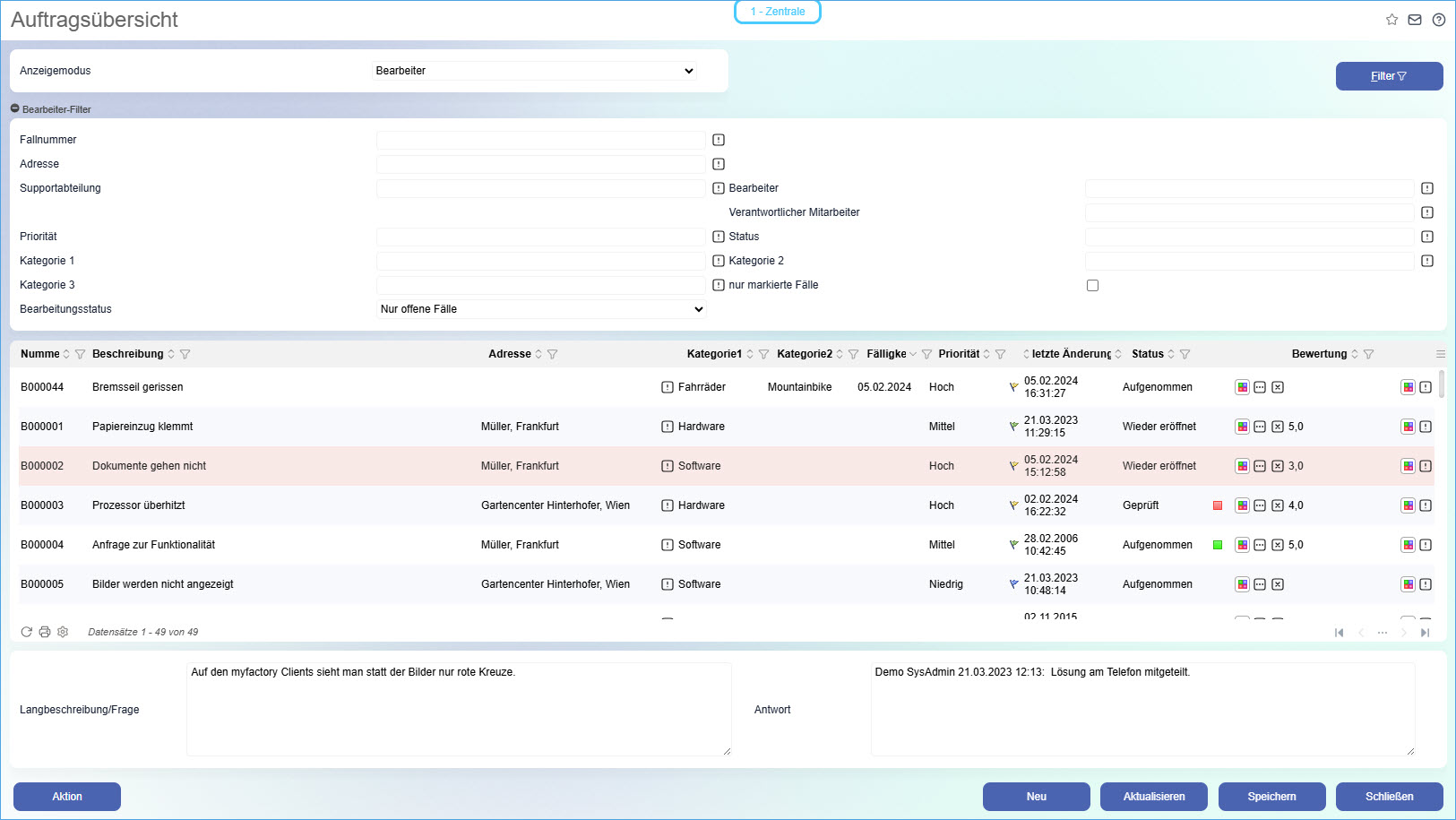Open the table column hamburger menu
Screen dimensions: 1456x820
tap(1441, 354)
